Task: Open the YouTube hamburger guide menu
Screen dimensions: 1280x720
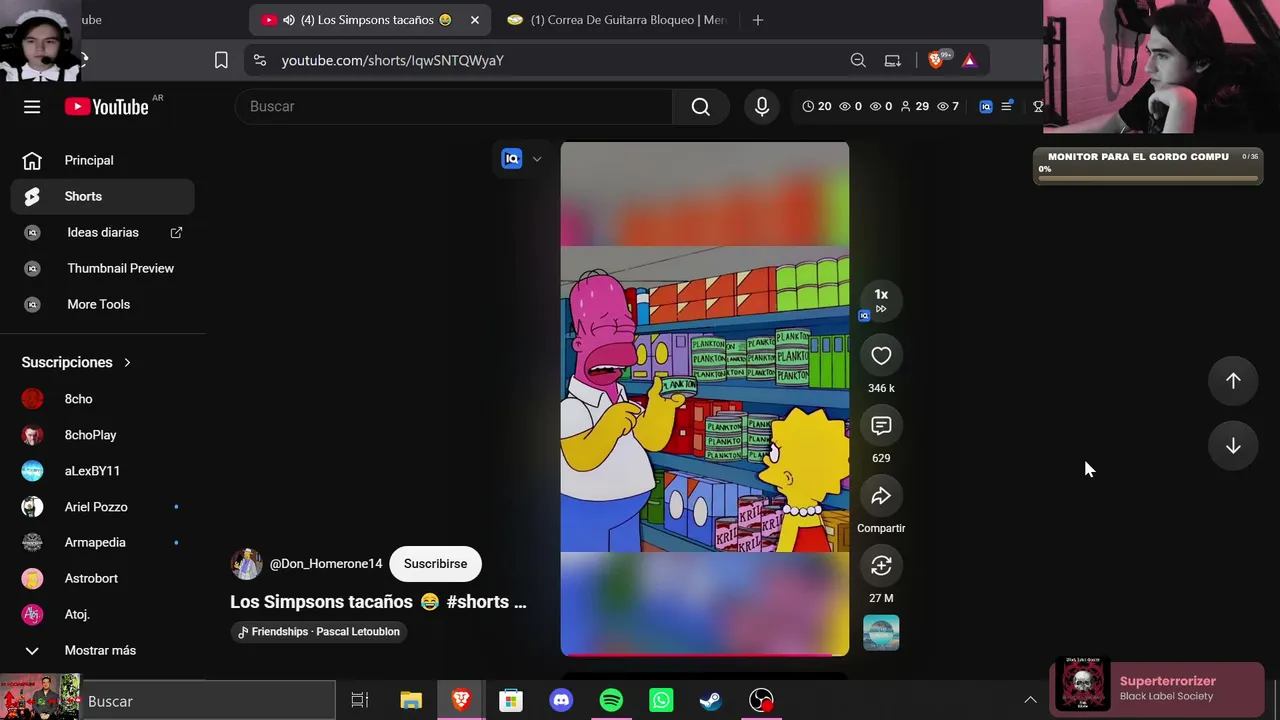Action: pyautogui.click(x=32, y=107)
